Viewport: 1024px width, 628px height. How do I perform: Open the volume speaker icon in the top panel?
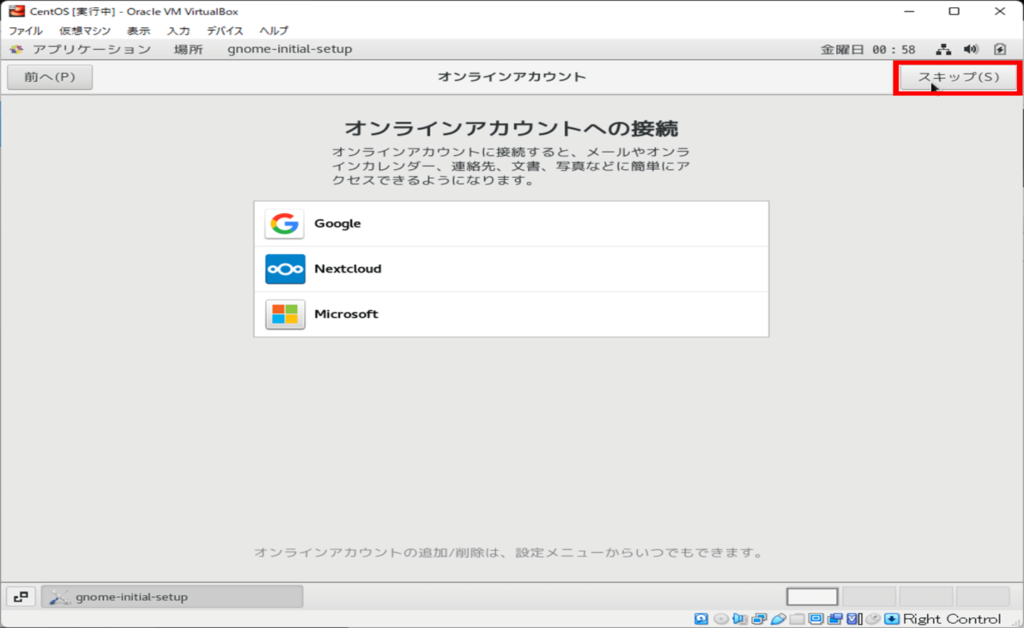click(971, 50)
